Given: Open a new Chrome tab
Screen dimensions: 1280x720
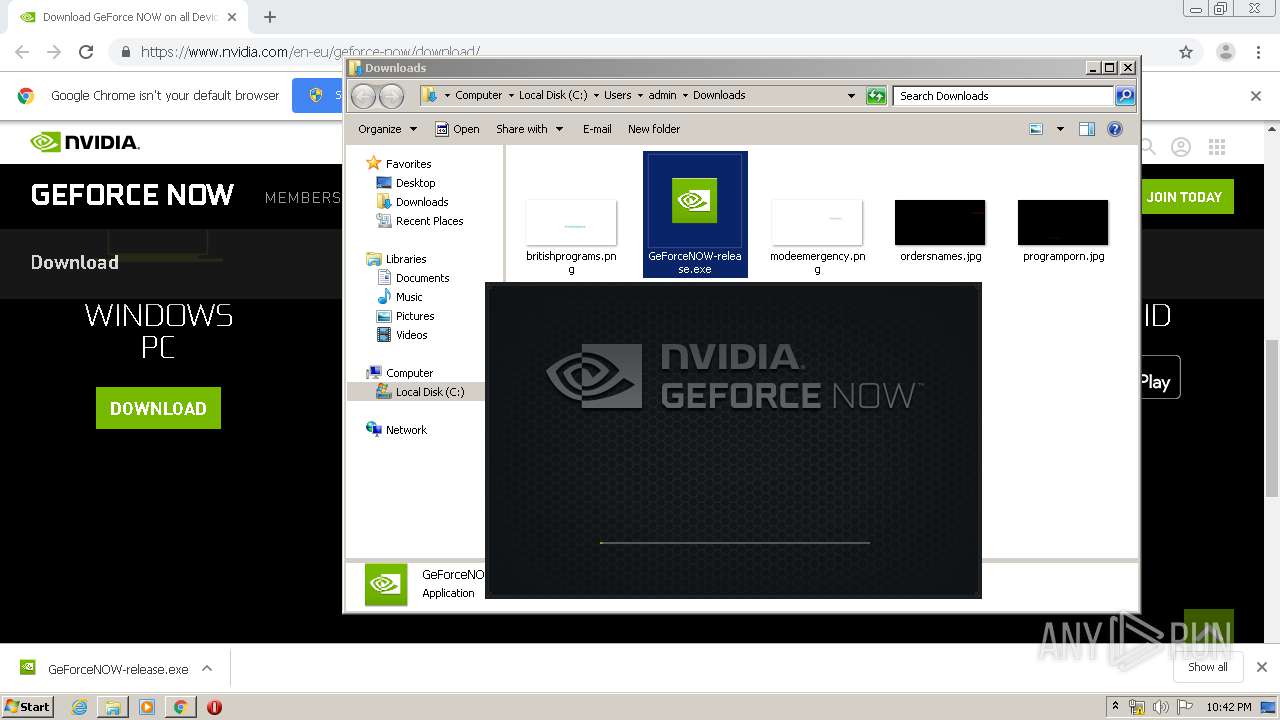Looking at the screenshot, I should pos(269,17).
